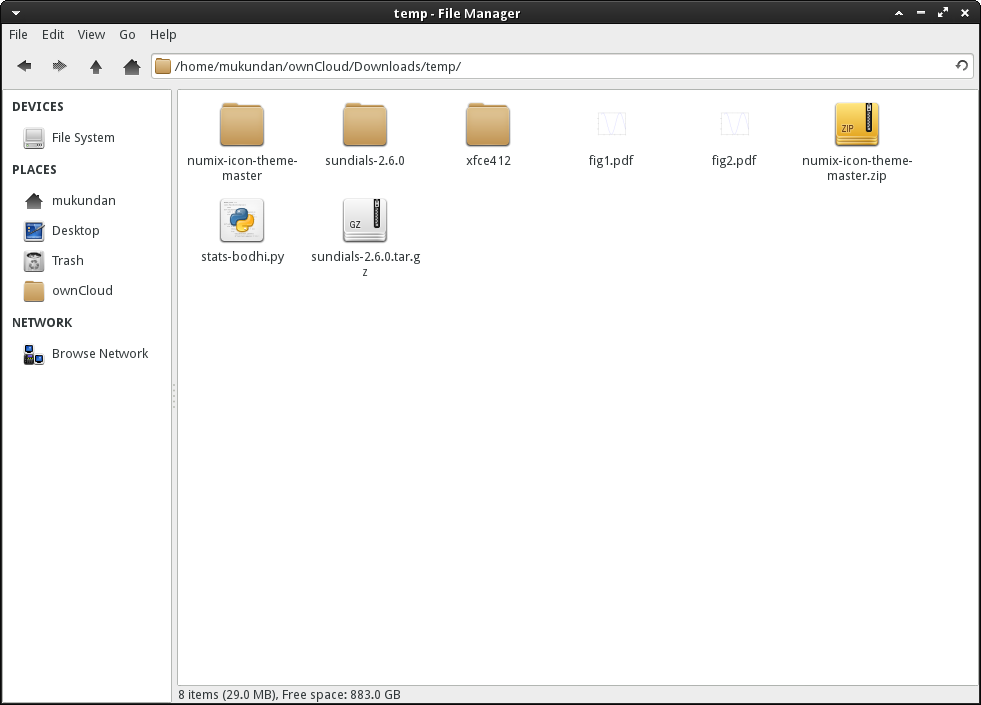This screenshot has width=981, height=705.
Task: Go up to the parent folder
Action: tap(96, 66)
